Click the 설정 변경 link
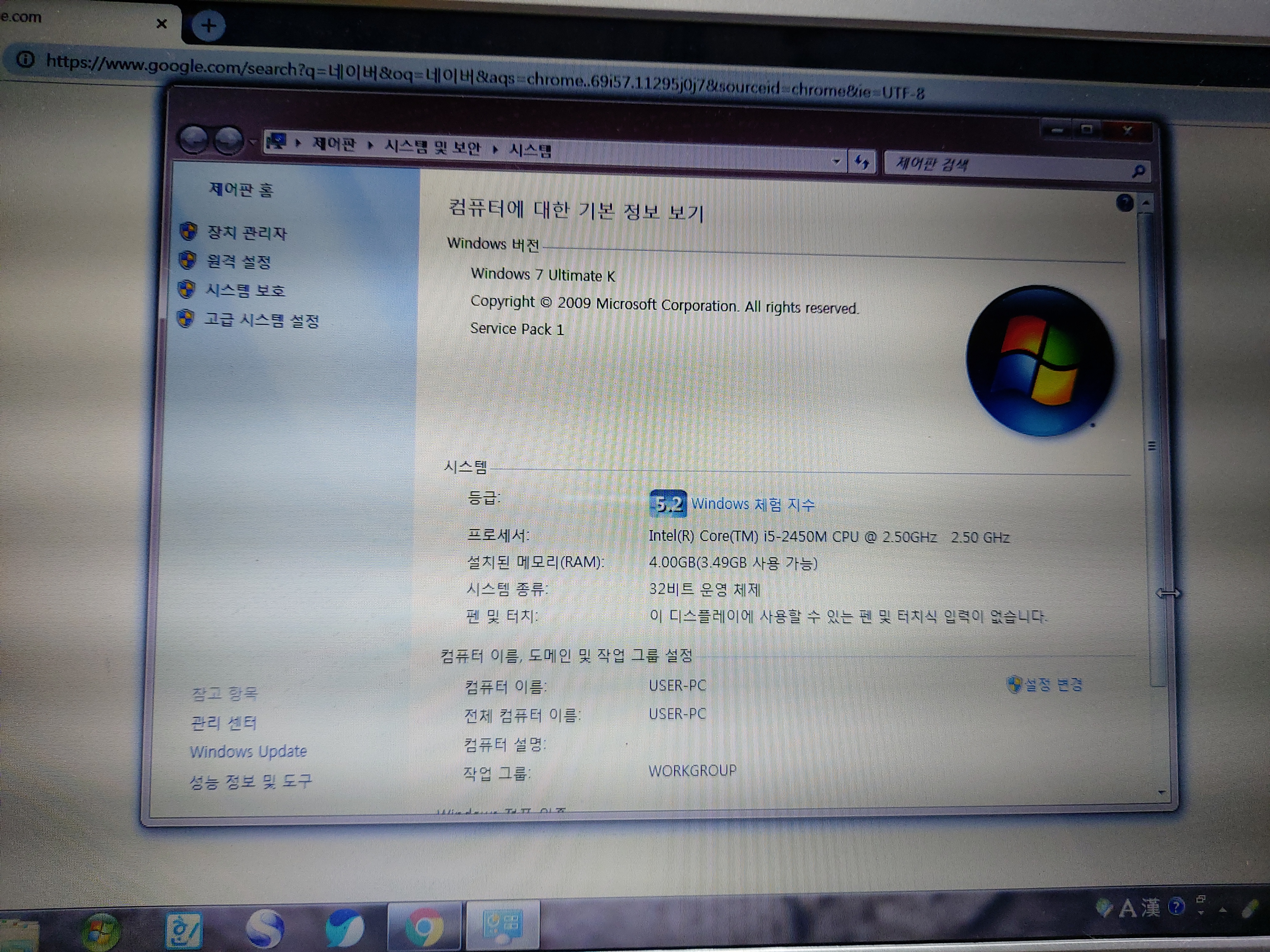 point(1054,684)
